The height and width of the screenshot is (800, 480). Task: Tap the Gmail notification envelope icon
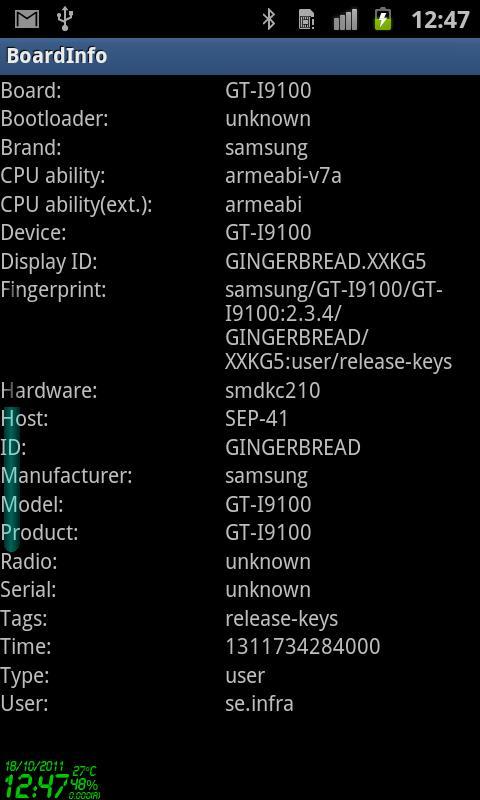(27, 19)
